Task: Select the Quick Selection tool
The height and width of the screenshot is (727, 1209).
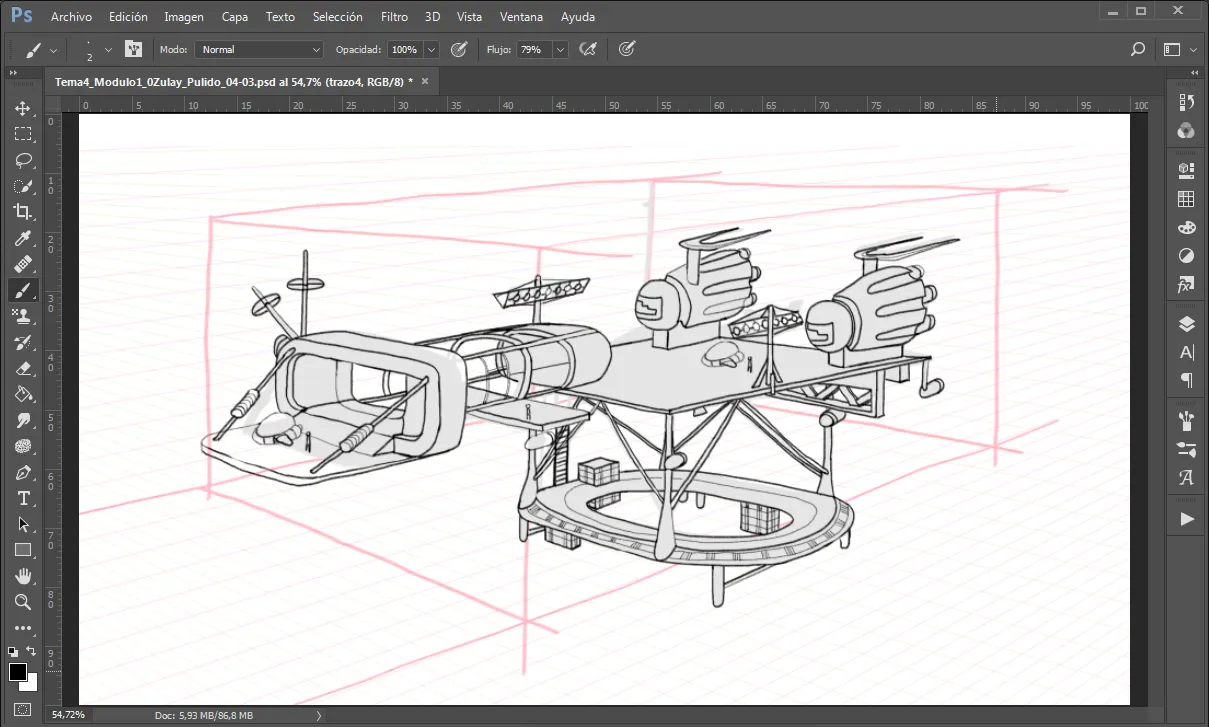Action: point(23,186)
